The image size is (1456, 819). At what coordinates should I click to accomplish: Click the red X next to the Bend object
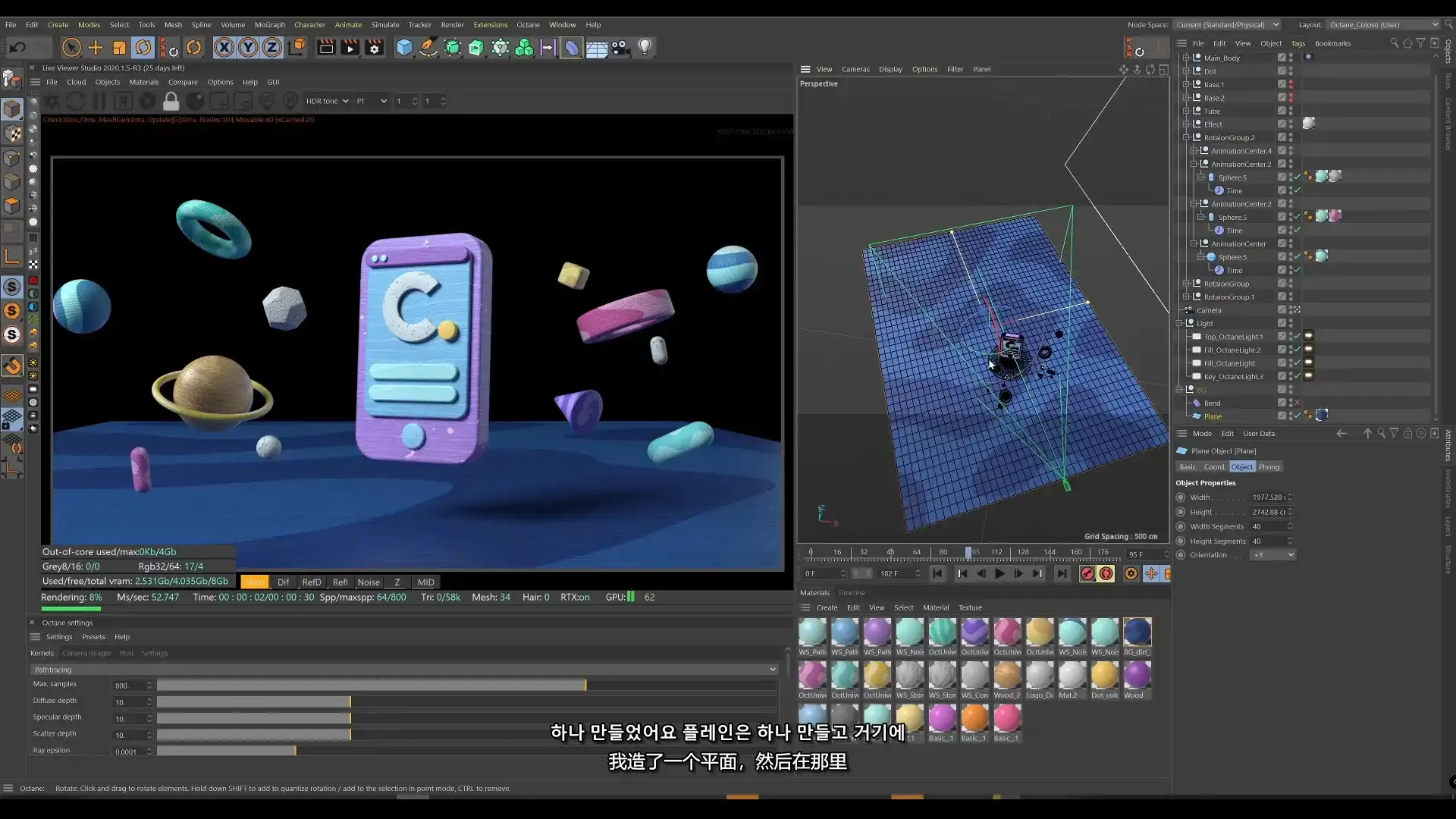[1296, 403]
